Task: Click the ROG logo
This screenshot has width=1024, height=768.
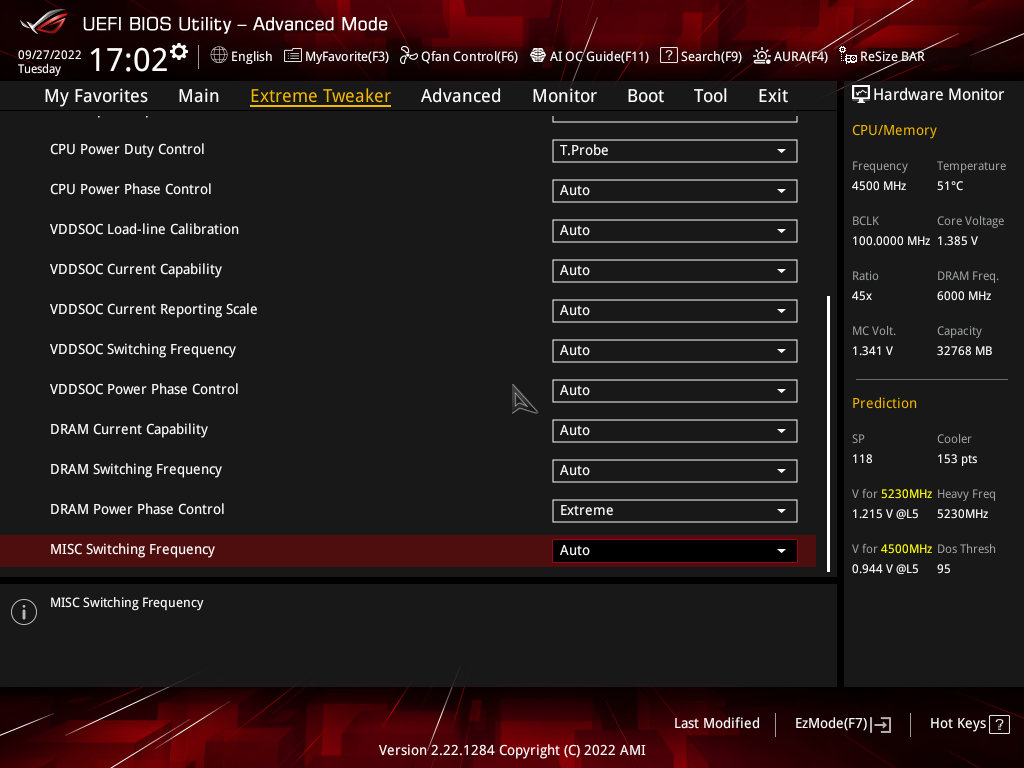Action: [x=44, y=23]
